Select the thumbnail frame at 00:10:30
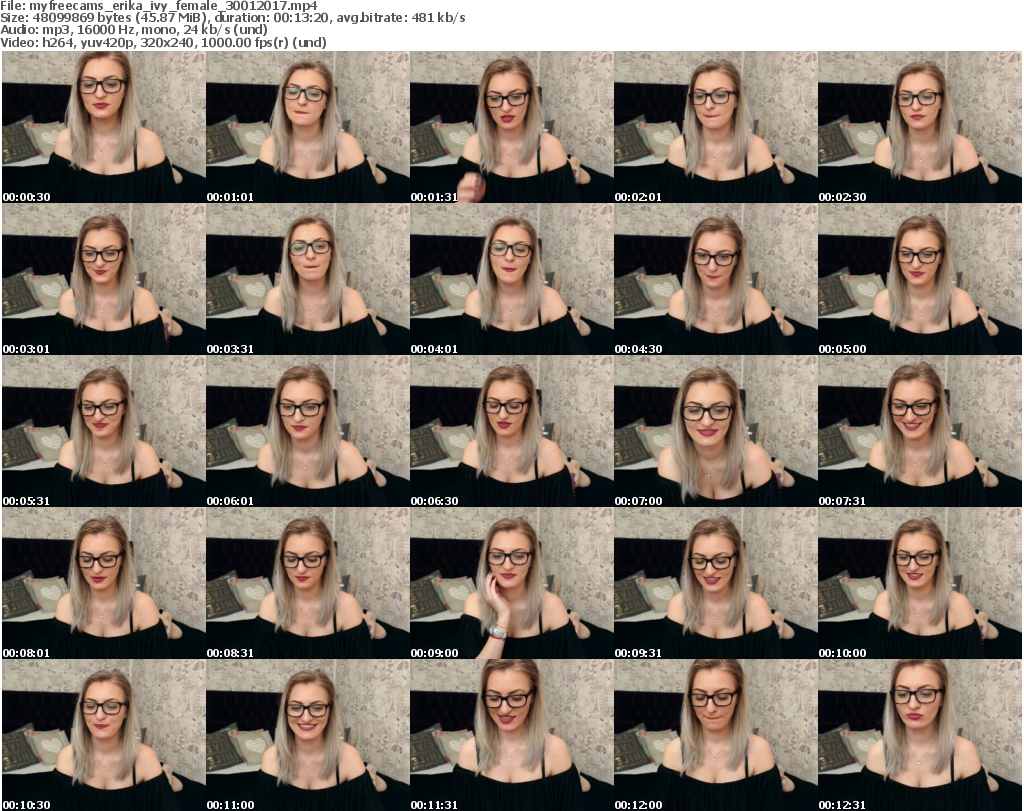Screen dimensions: 1024x811 pyautogui.click(x=104, y=735)
